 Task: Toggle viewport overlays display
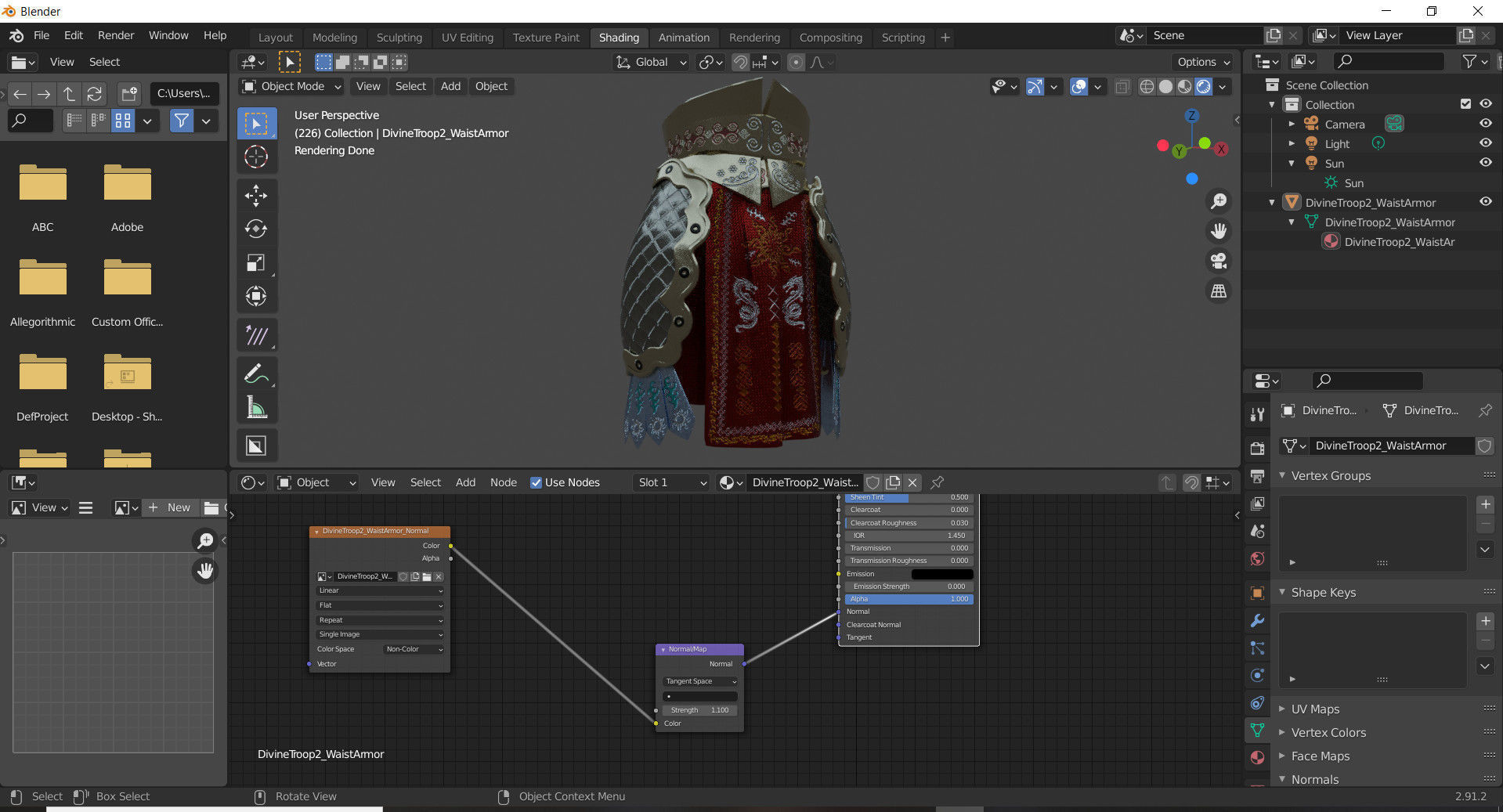(x=1079, y=87)
